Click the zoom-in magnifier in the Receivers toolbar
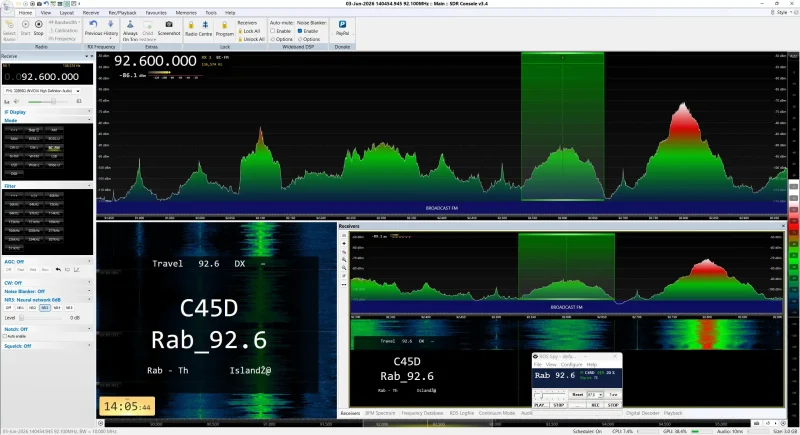800x435 pixels. (x=344, y=260)
